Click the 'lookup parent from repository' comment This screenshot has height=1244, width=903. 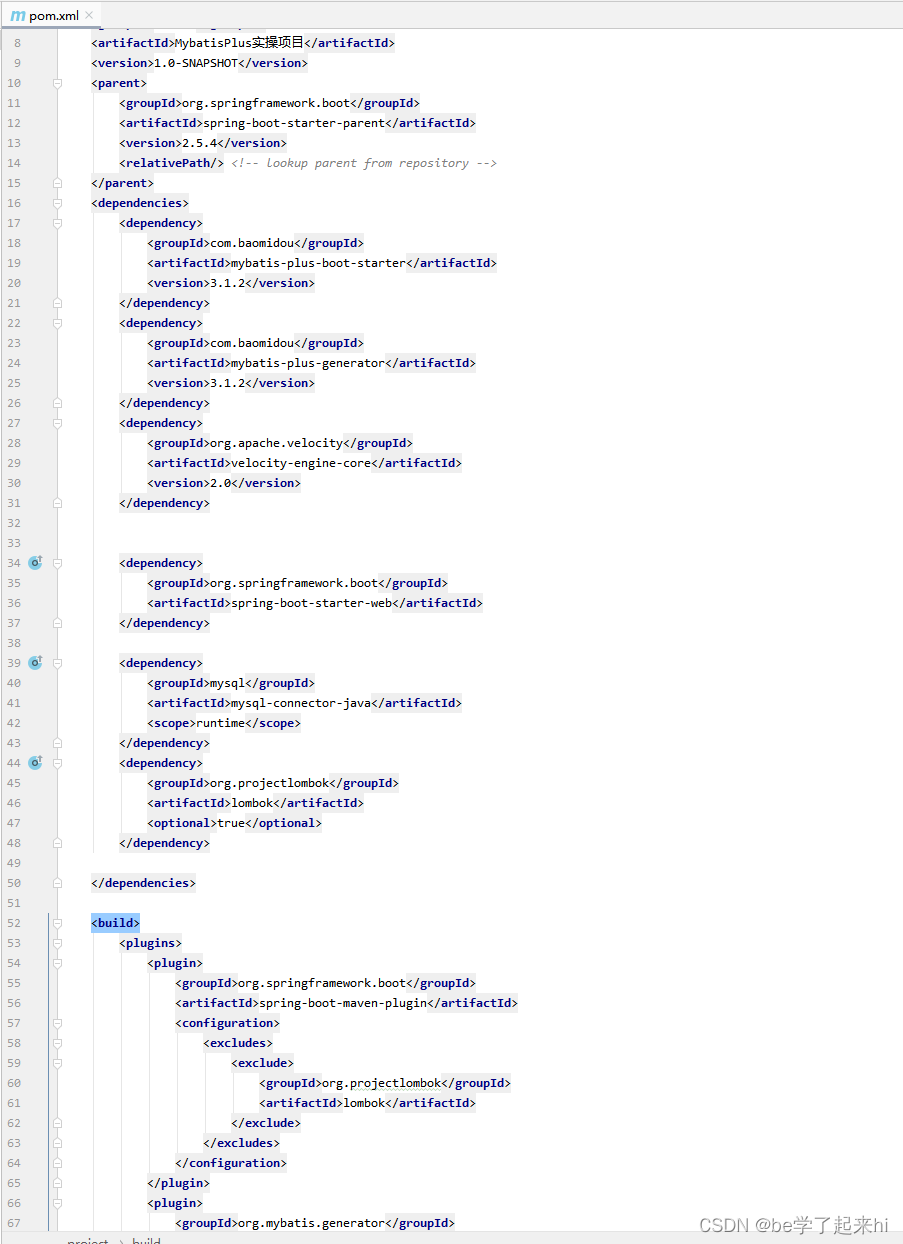click(364, 163)
